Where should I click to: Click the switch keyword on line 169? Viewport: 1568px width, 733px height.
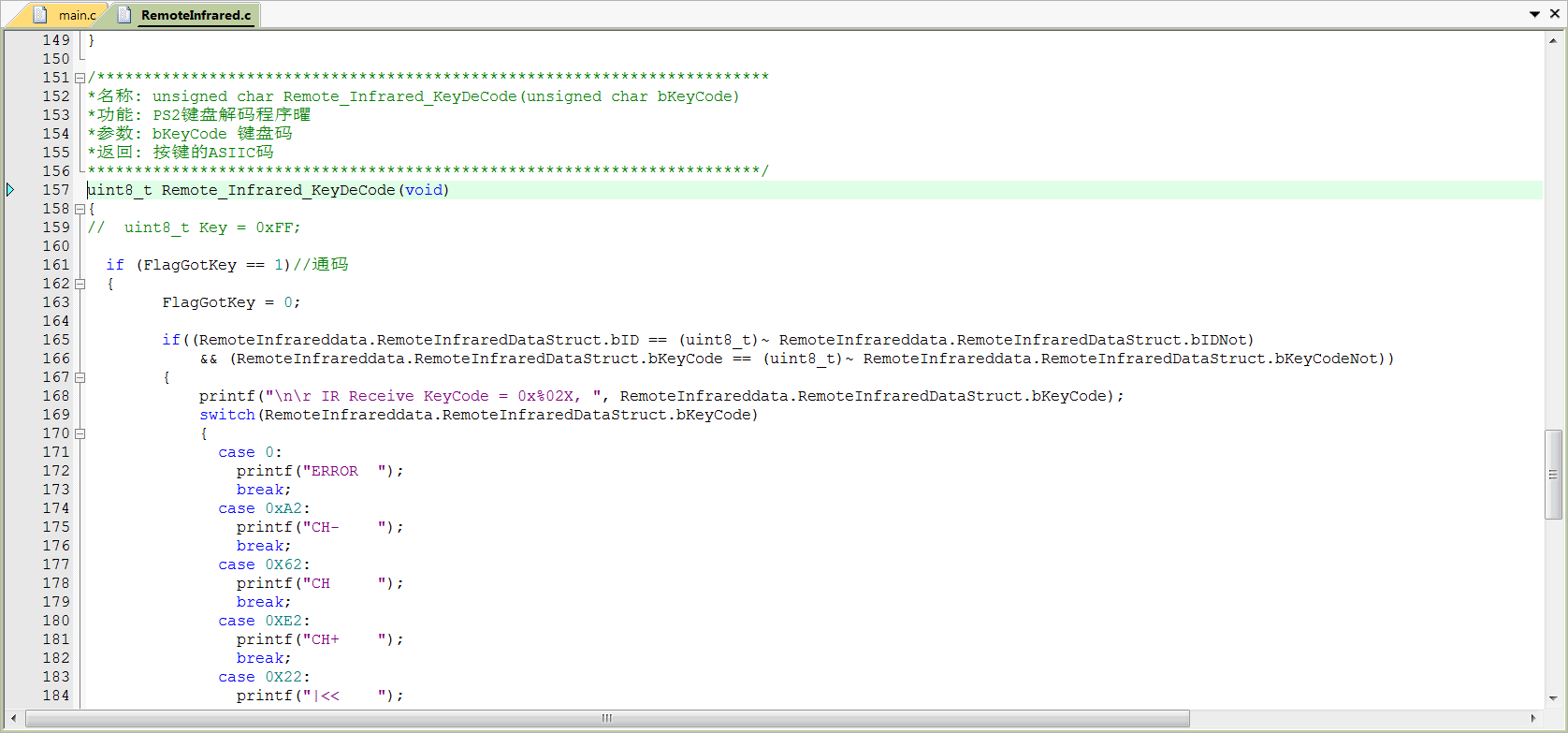[227, 415]
